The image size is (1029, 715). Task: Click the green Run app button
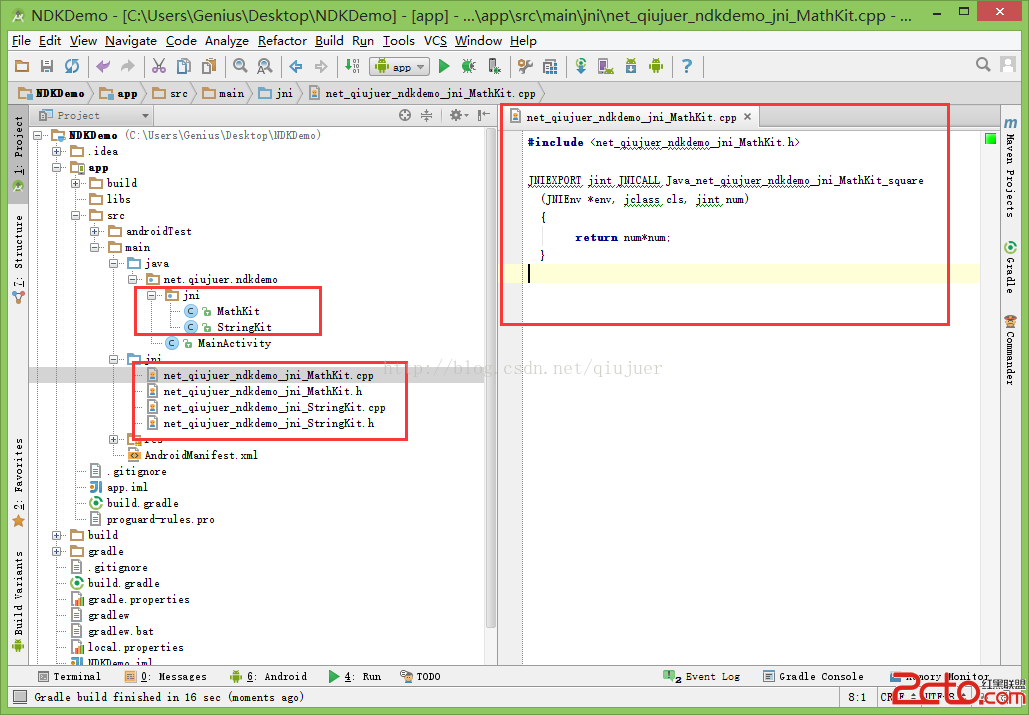(x=444, y=67)
